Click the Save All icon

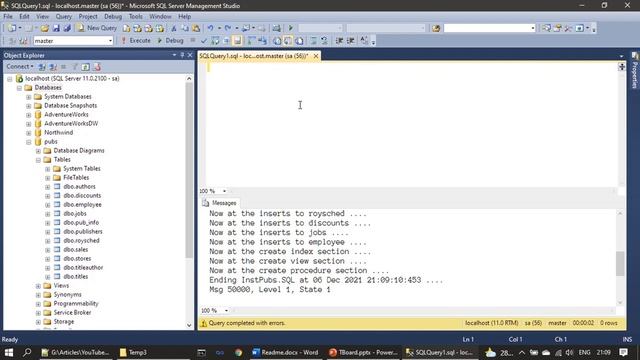(x=67, y=28)
